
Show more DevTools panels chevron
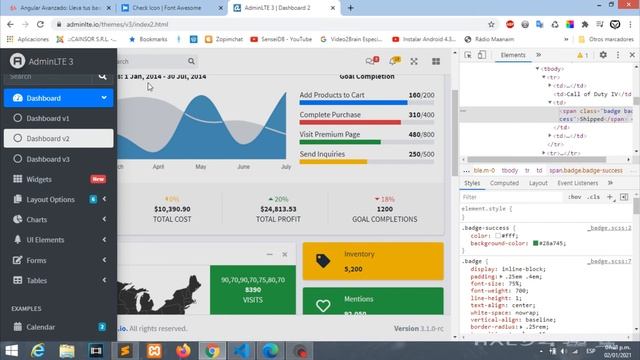coord(538,55)
